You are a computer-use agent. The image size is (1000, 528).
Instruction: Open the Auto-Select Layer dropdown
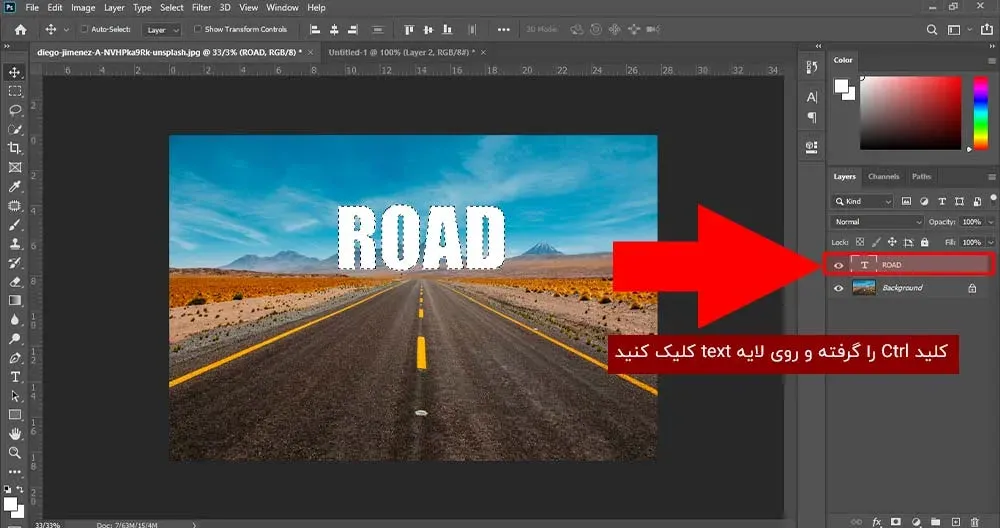point(161,29)
